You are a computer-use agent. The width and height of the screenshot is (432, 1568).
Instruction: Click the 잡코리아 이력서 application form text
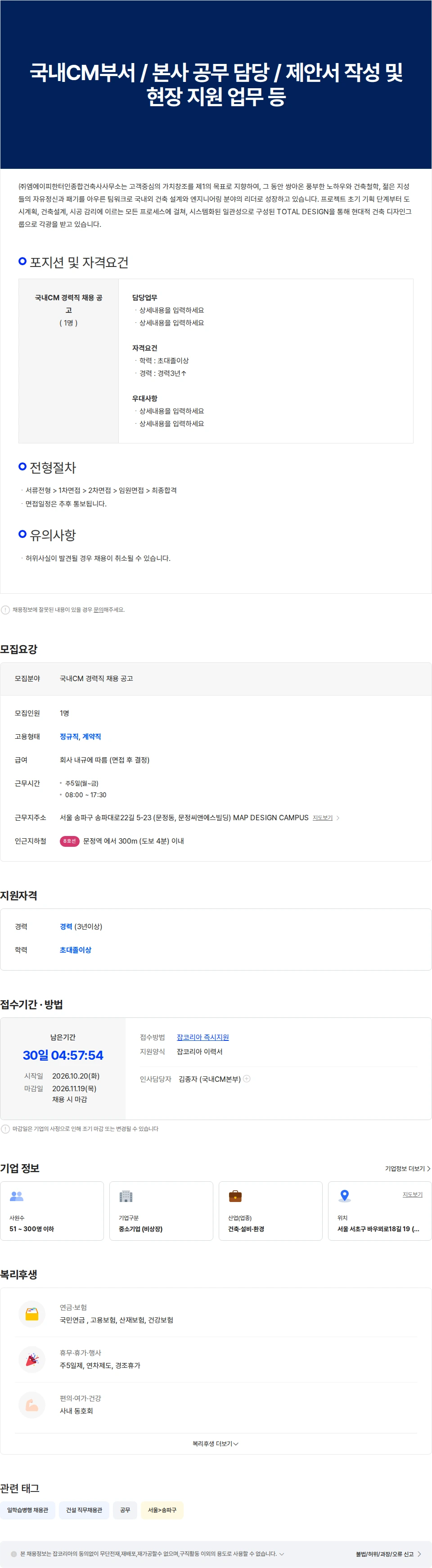click(x=199, y=1051)
